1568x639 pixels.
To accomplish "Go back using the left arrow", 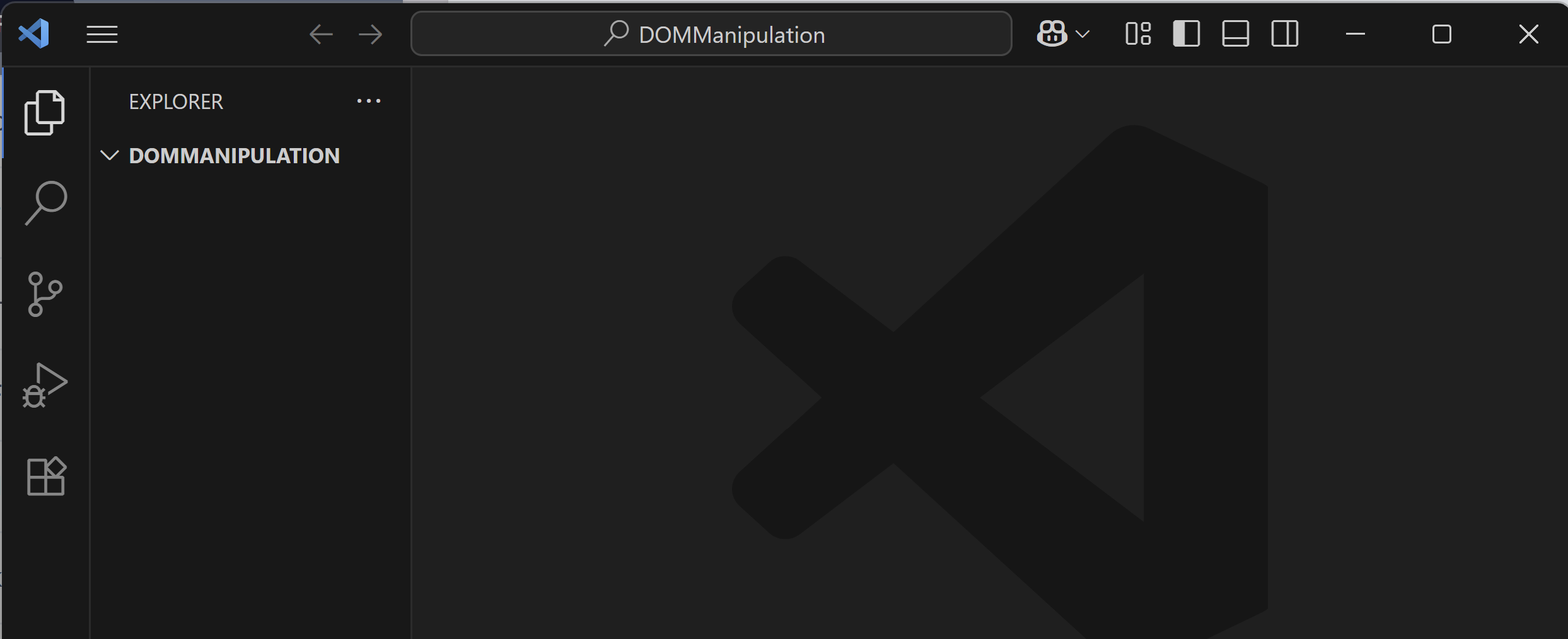I will [321, 34].
